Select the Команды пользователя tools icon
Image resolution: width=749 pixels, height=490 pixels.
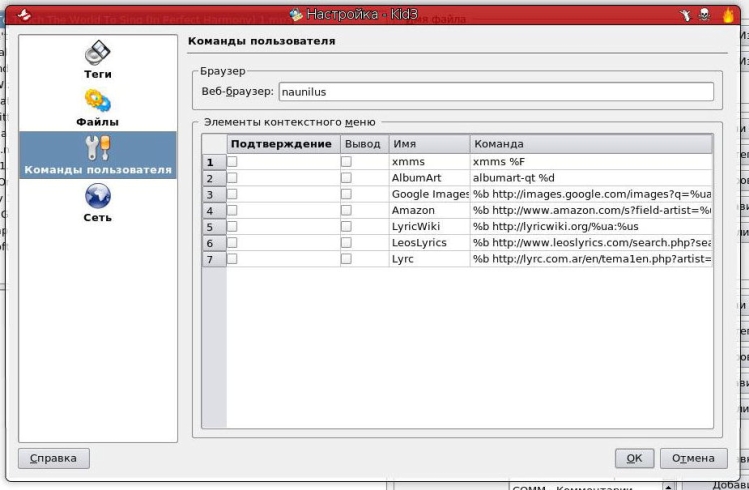pyautogui.click(x=98, y=148)
